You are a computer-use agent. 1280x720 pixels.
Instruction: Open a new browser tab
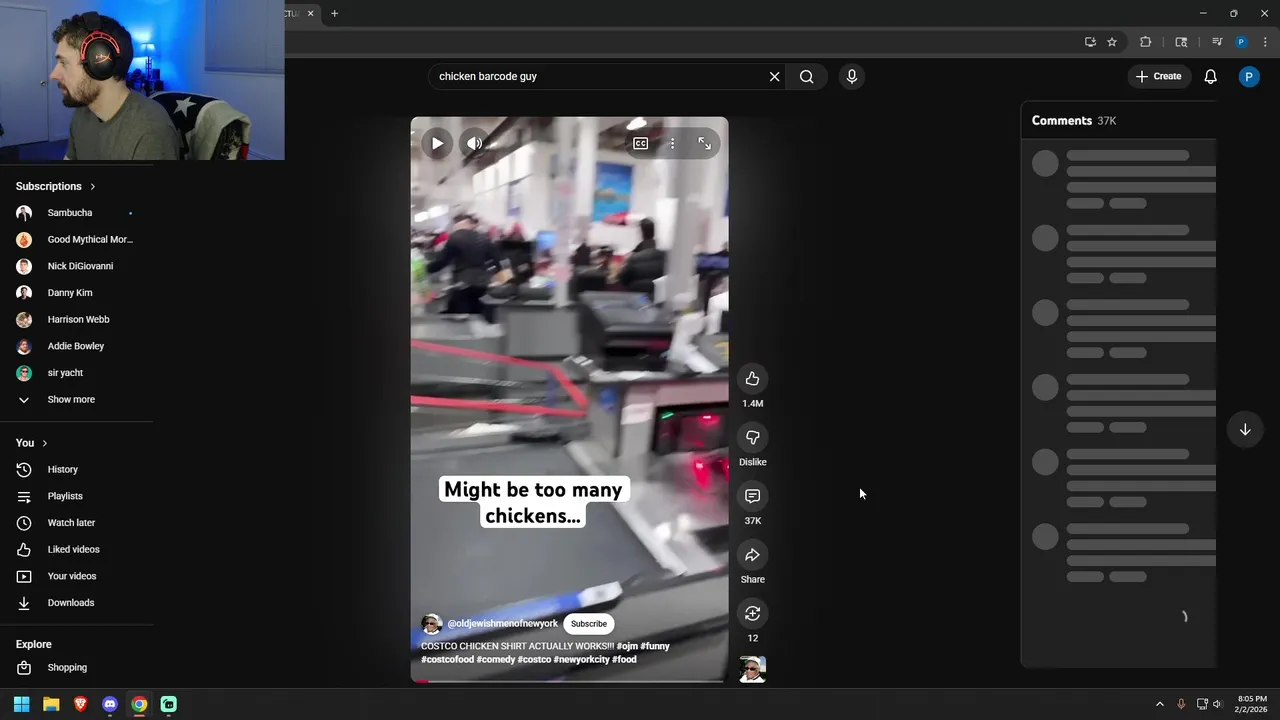[334, 13]
